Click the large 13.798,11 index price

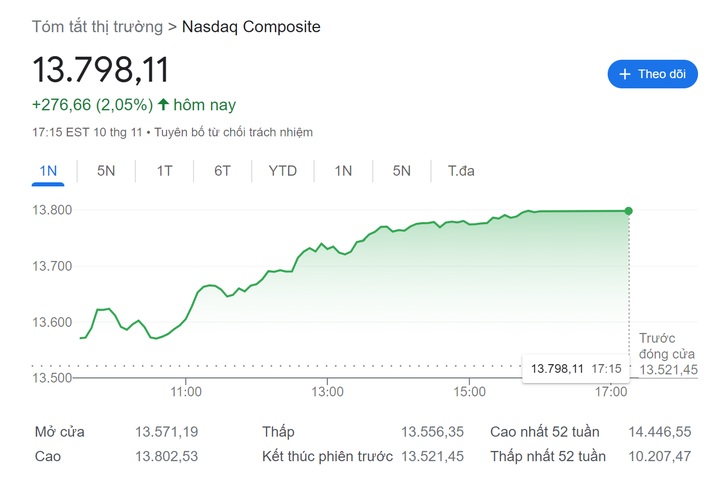(101, 70)
